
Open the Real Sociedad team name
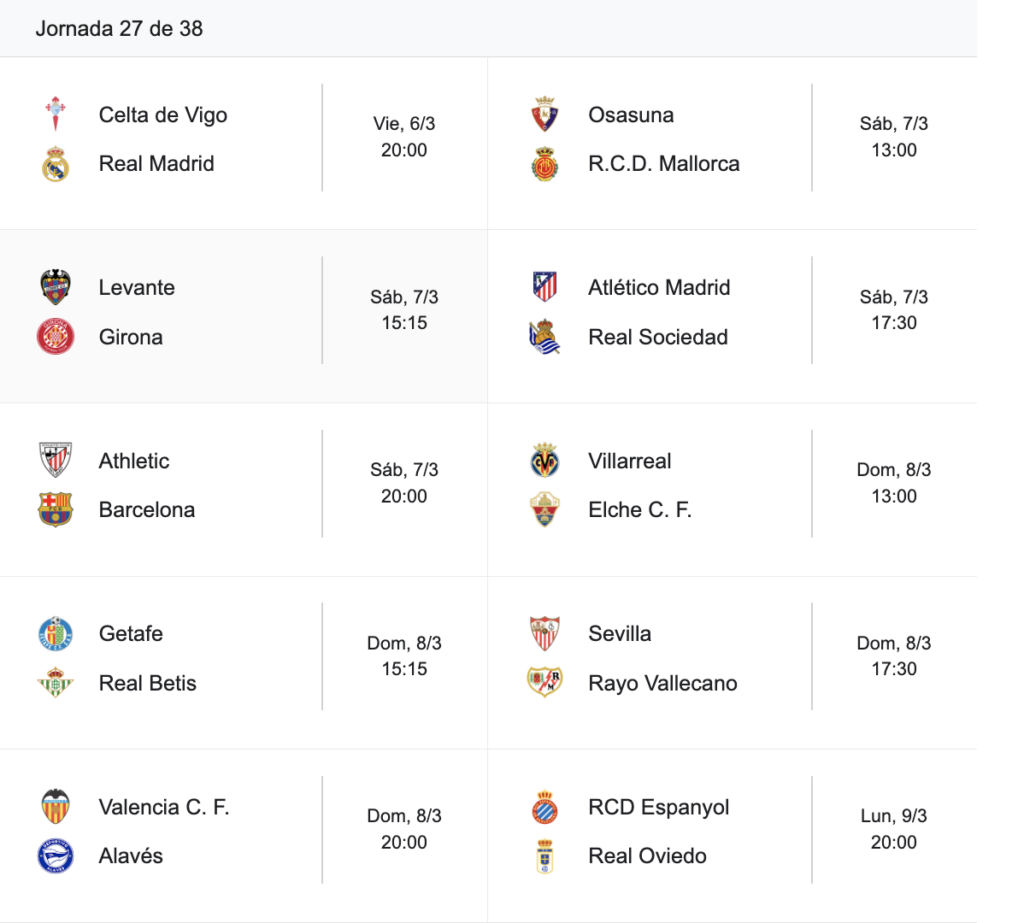pyautogui.click(x=657, y=337)
